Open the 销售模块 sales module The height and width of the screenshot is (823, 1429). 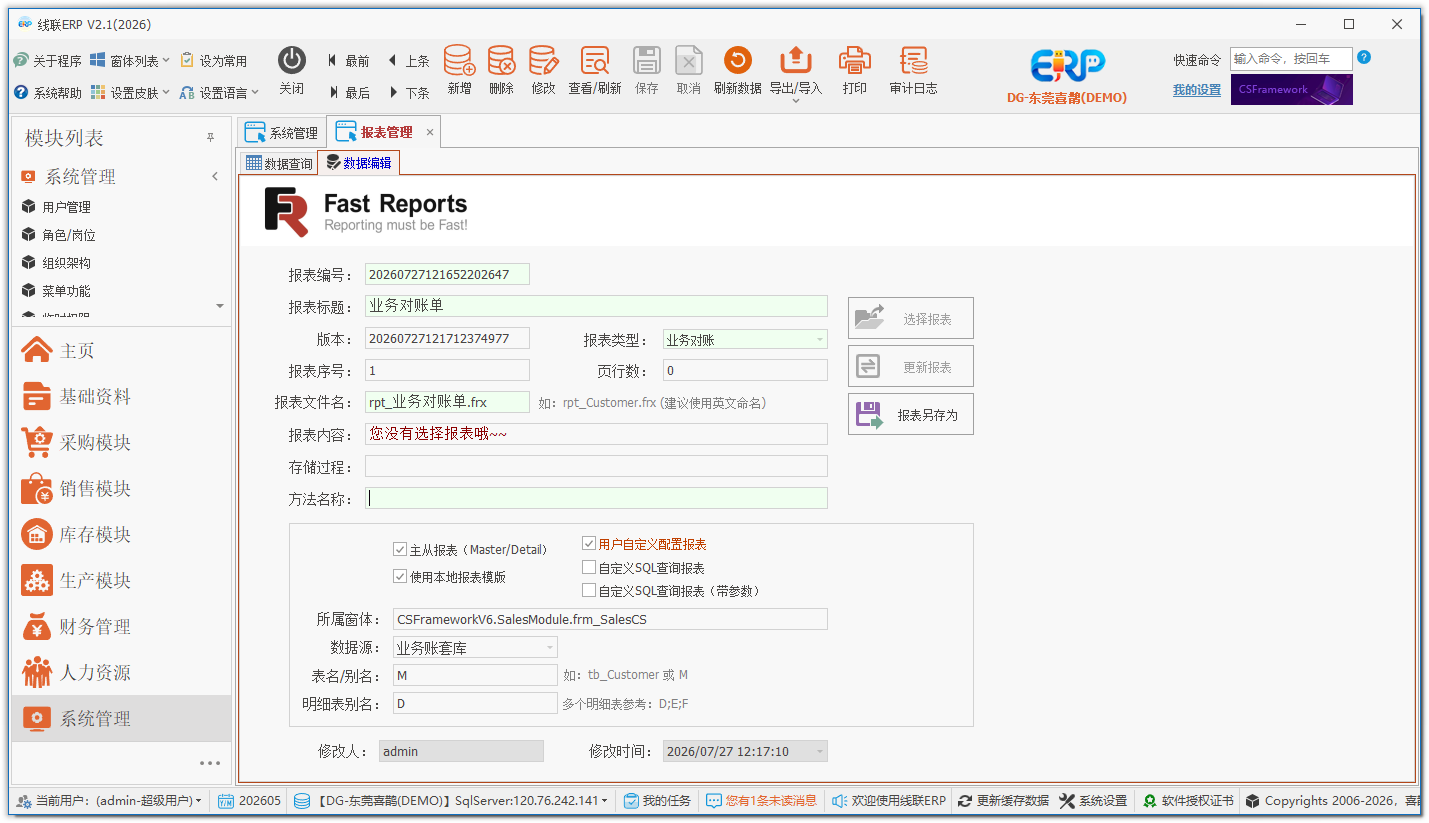point(121,488)
